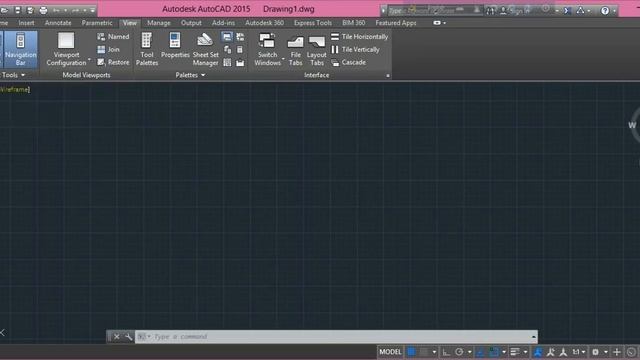This screenshot has height=360, width=640.
Task: Open Quick Access toolbar customize dropdown
Action: 93,10
